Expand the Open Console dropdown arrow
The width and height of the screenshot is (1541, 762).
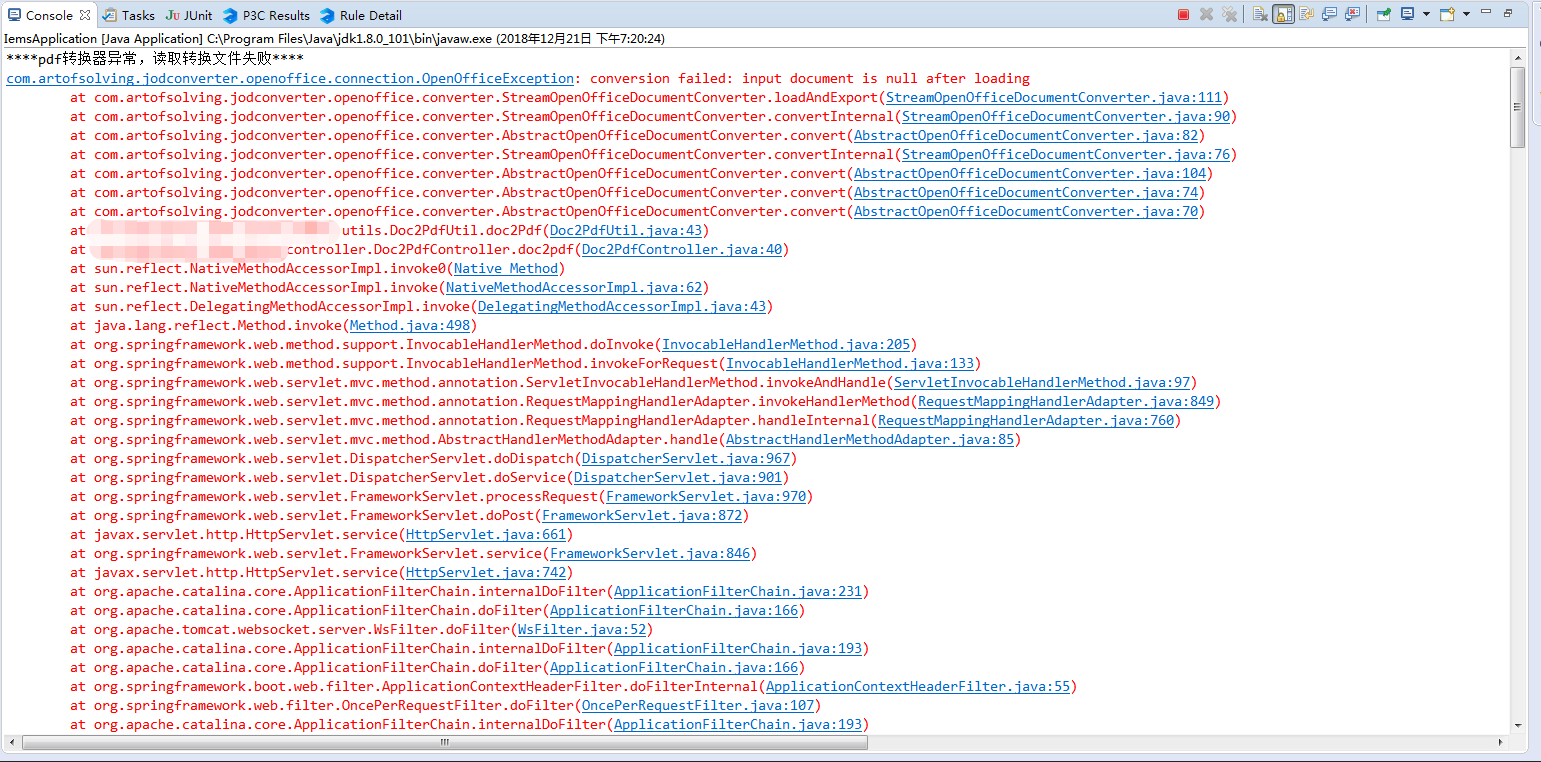click(1466, 14)
